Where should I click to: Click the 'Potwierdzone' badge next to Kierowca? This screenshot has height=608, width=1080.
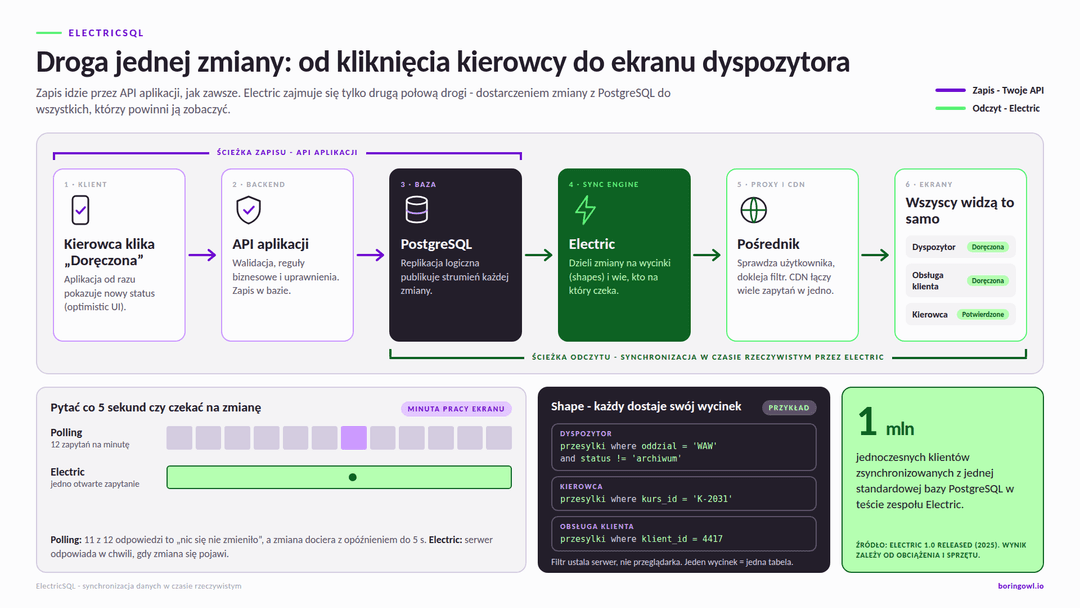coord(983,315)
